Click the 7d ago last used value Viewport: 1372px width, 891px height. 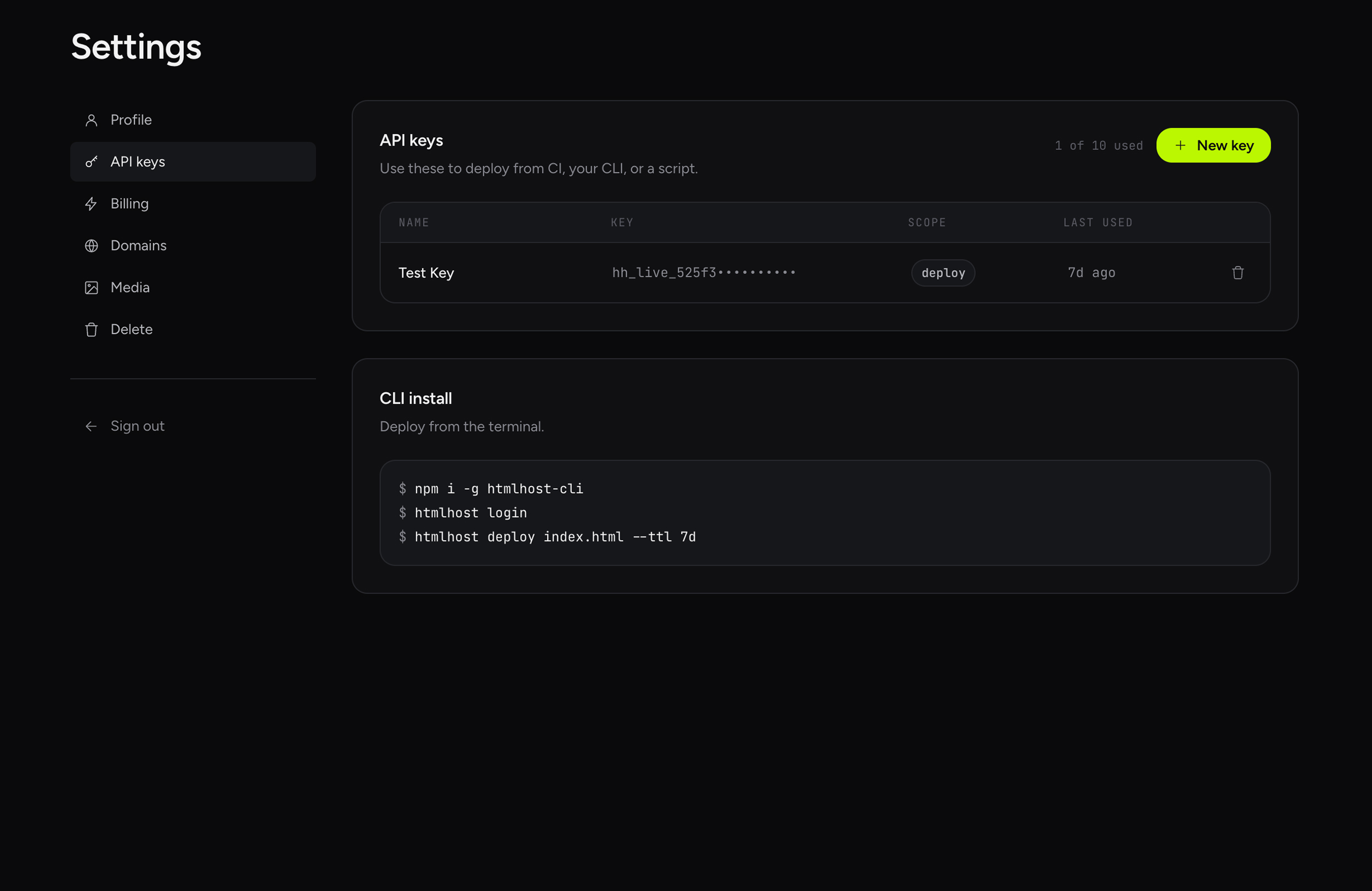(x=1091, y=273)
